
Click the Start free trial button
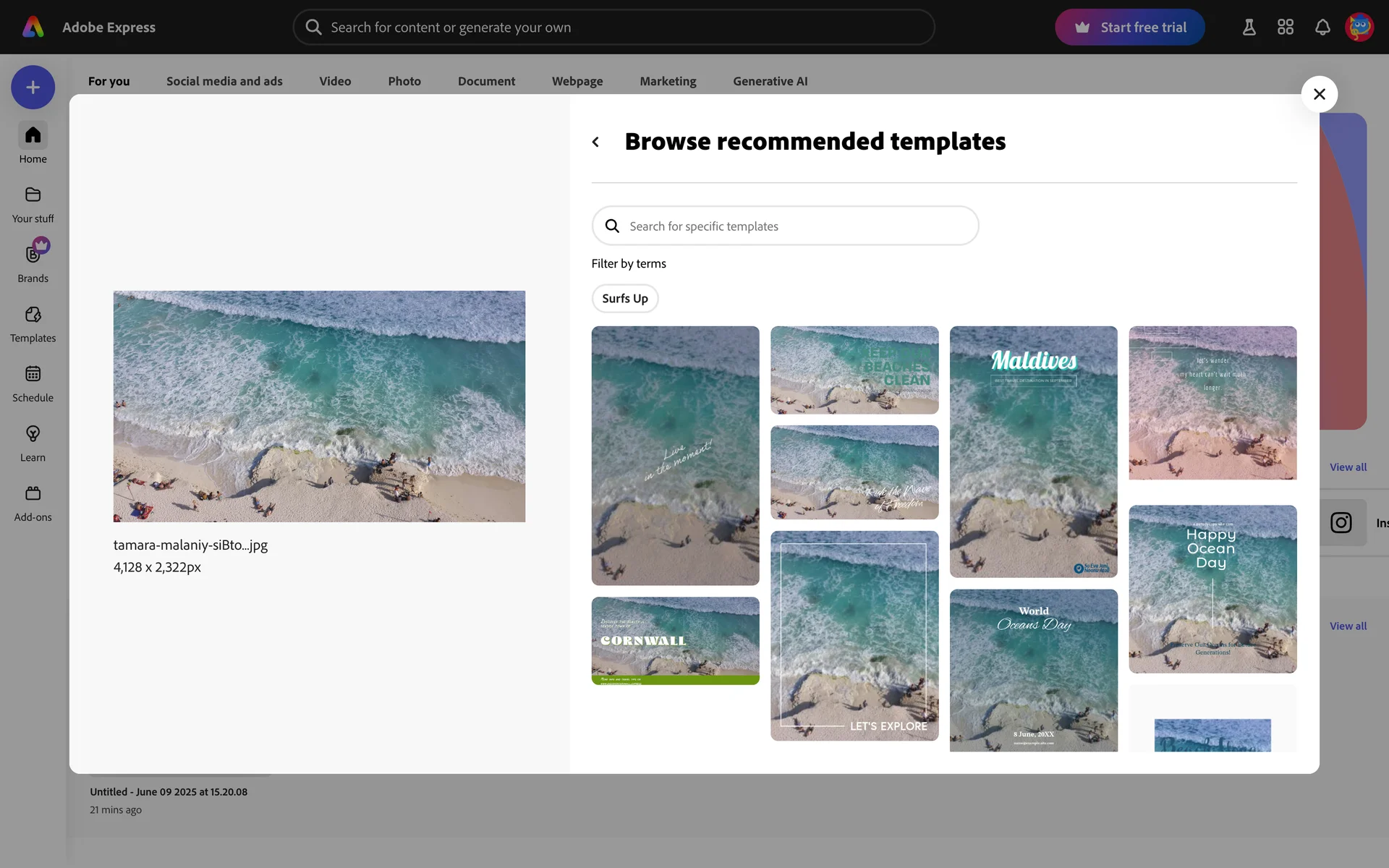tap(1129, 27)
